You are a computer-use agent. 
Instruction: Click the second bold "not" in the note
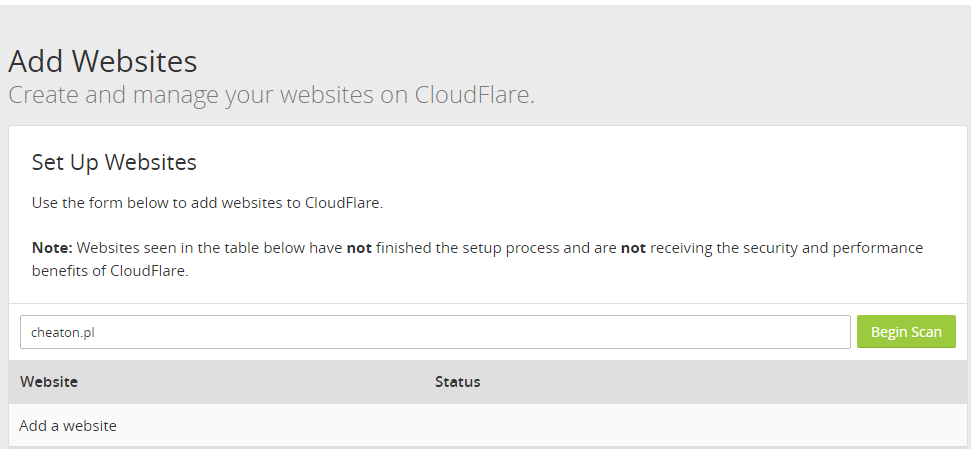(x=633, y=247)
